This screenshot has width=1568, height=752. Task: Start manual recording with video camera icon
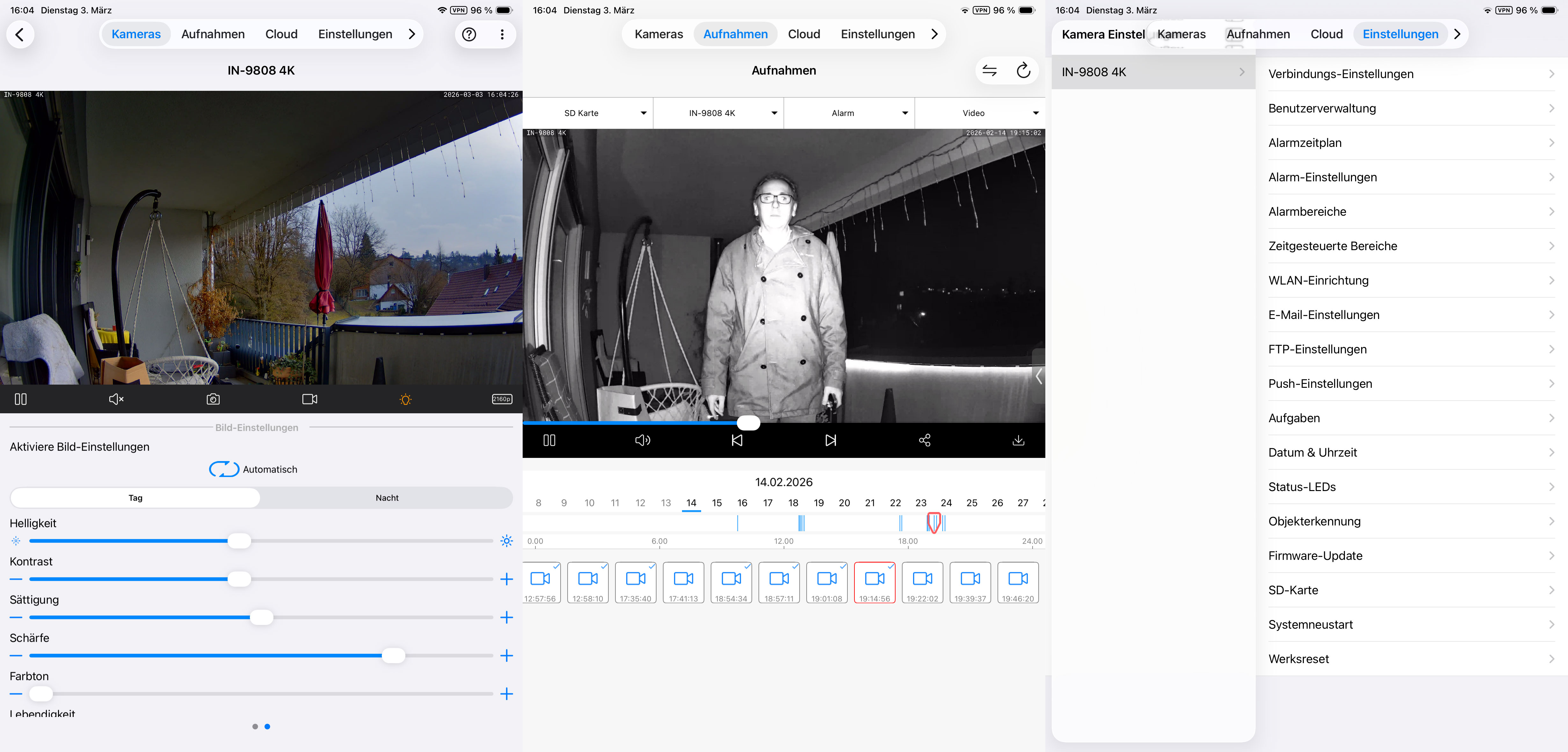point(309,399)
